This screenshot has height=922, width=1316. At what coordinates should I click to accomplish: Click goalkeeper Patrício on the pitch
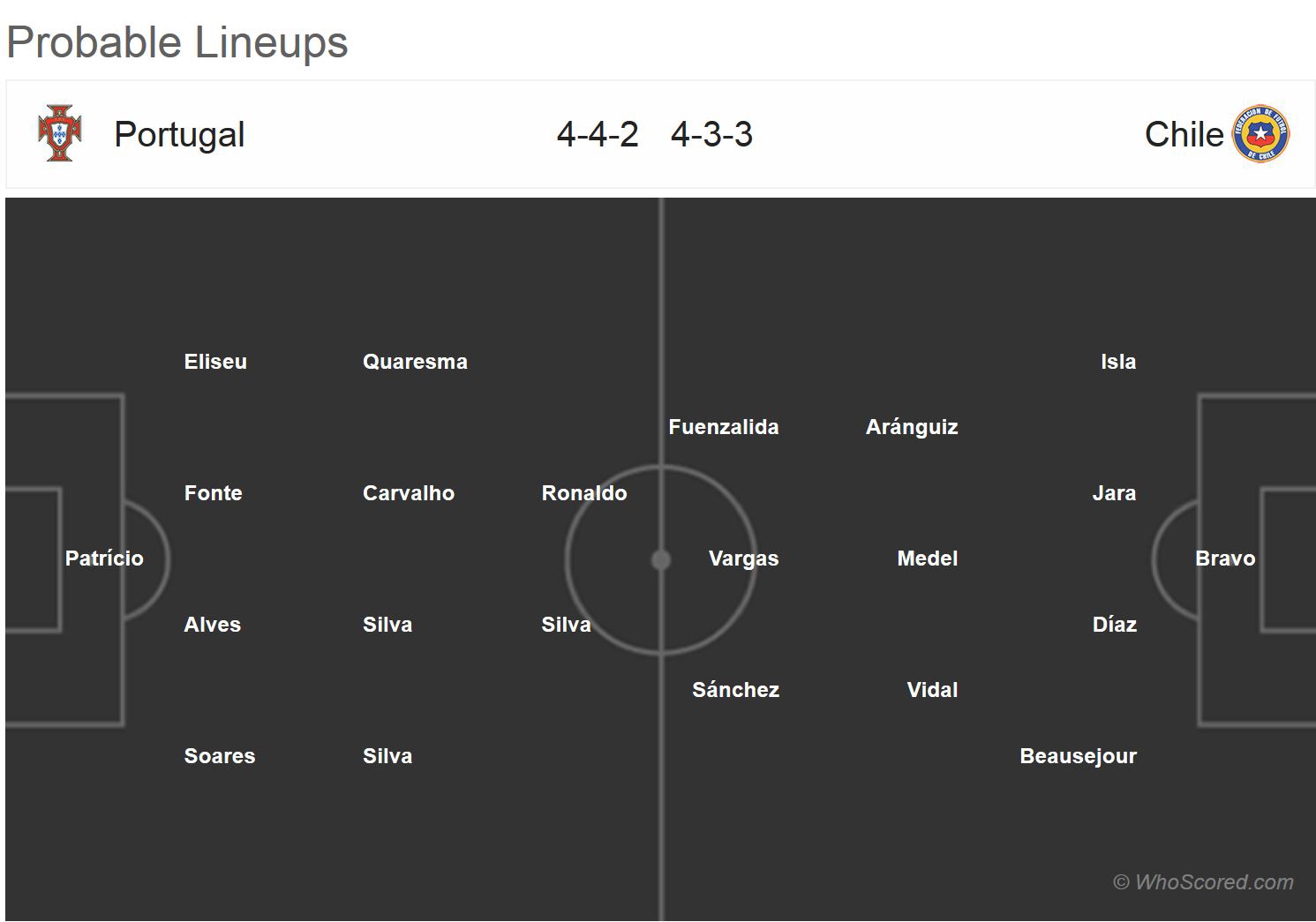click(x=104, y=558)
